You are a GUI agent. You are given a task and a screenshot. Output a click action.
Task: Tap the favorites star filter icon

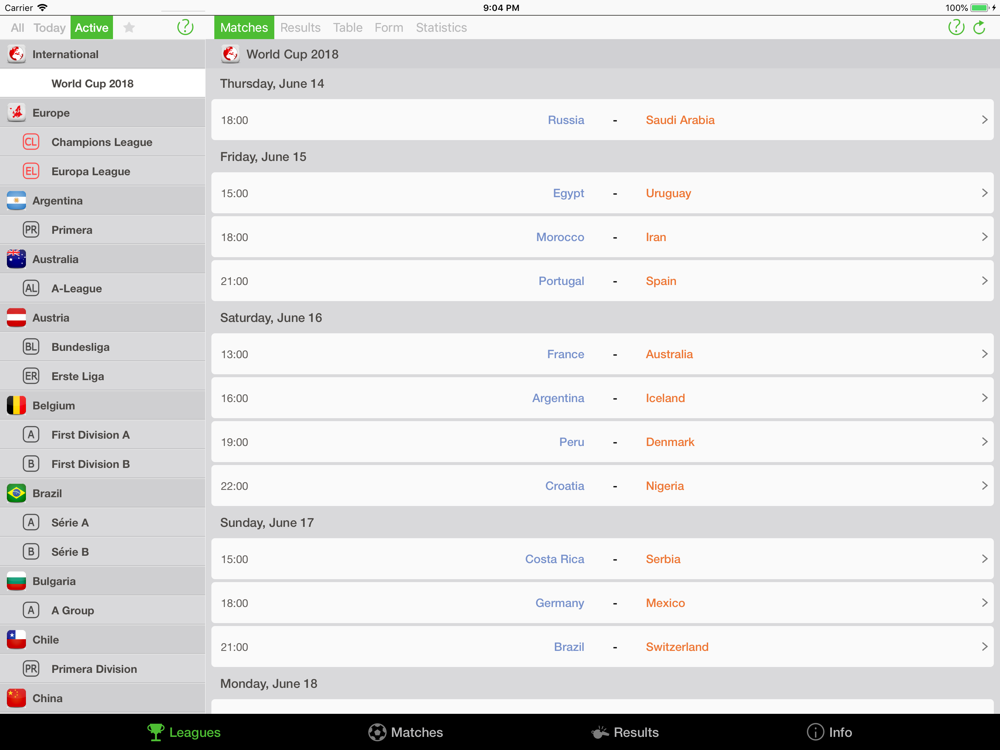(x=129, y=27)
